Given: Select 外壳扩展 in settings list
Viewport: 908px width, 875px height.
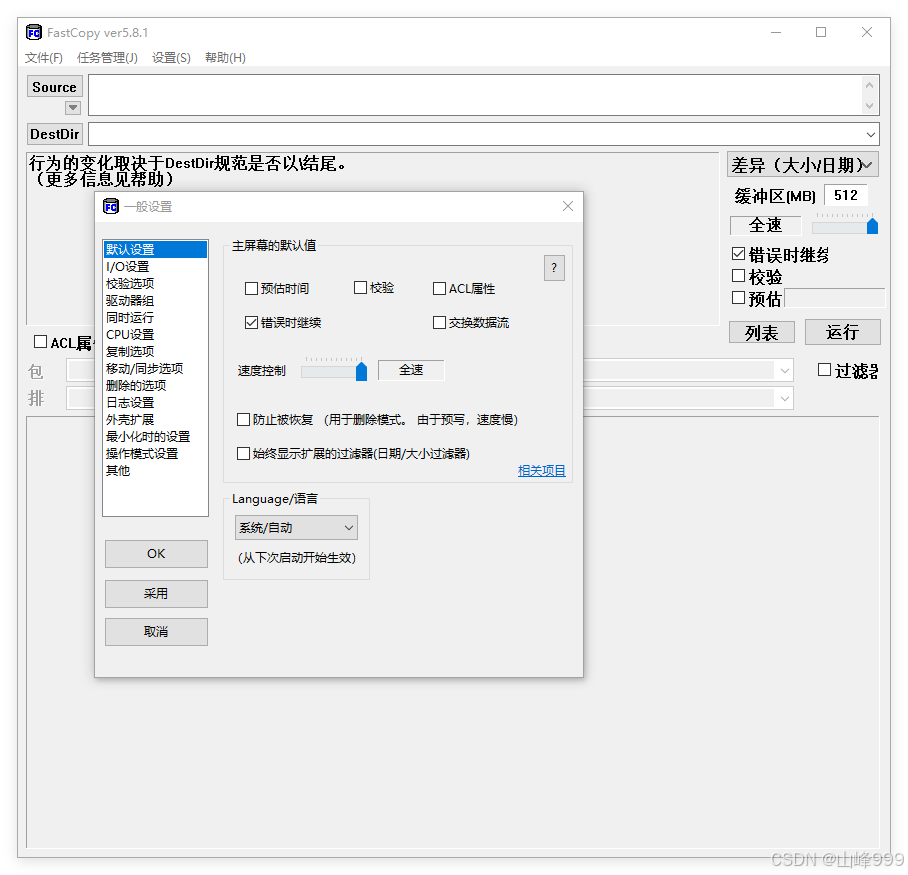Looking at the screenshot, I should point(155,419).
